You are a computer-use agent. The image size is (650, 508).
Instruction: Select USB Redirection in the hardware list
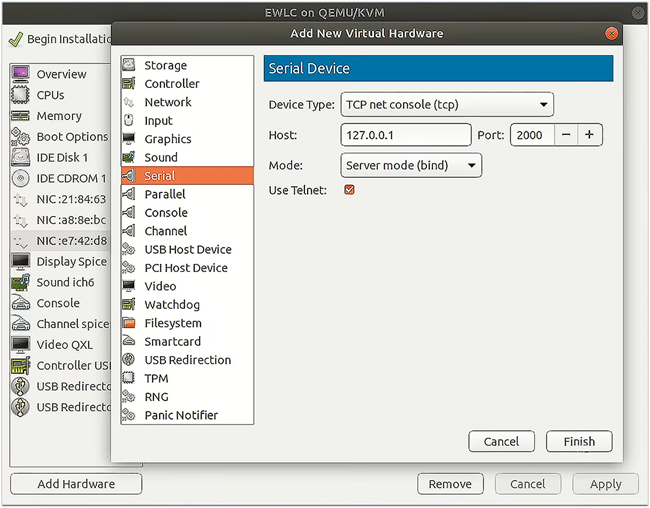tap(187, 360)
